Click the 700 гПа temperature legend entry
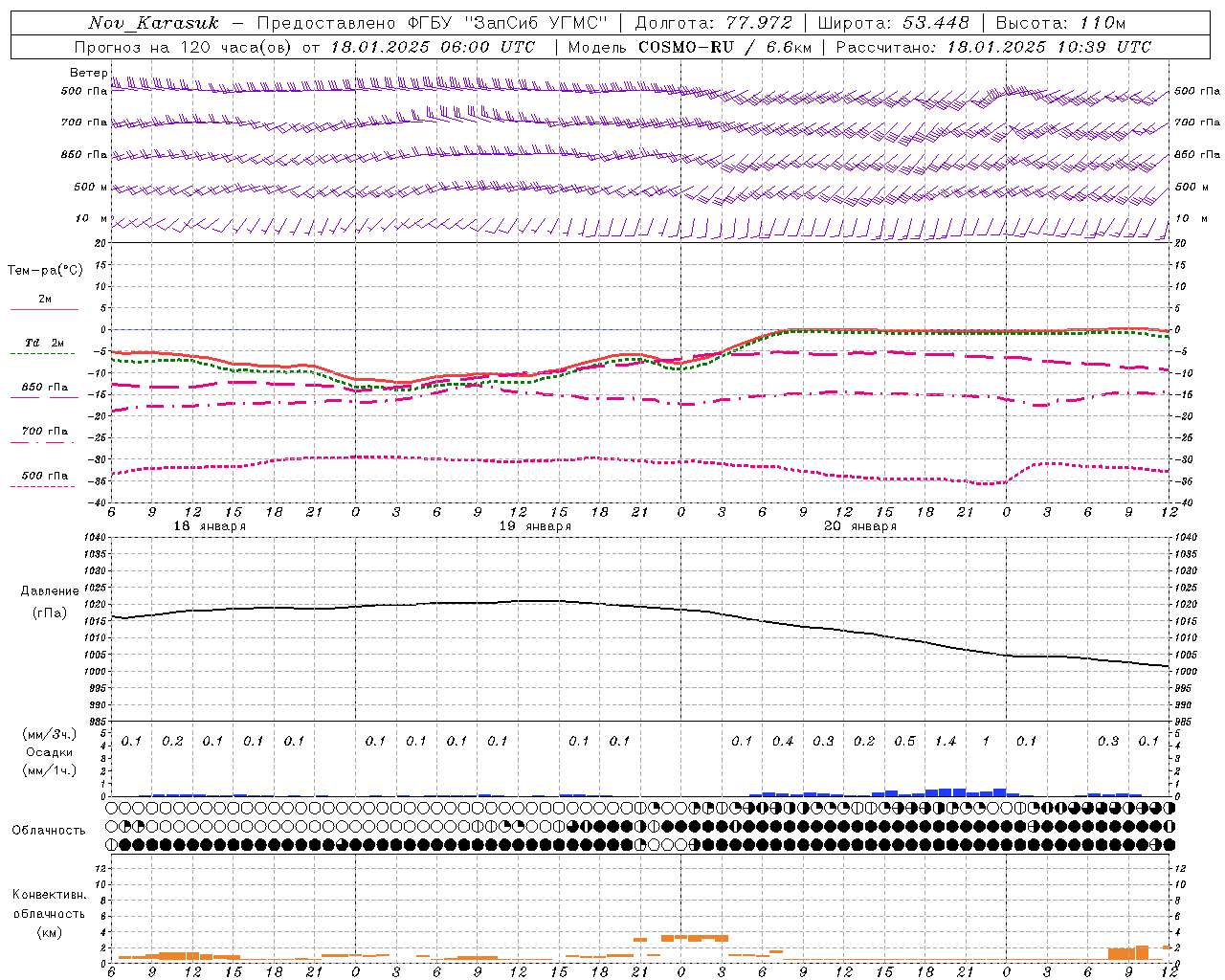Viewport: 1225px width, 980px height. [x=45, y=432]
